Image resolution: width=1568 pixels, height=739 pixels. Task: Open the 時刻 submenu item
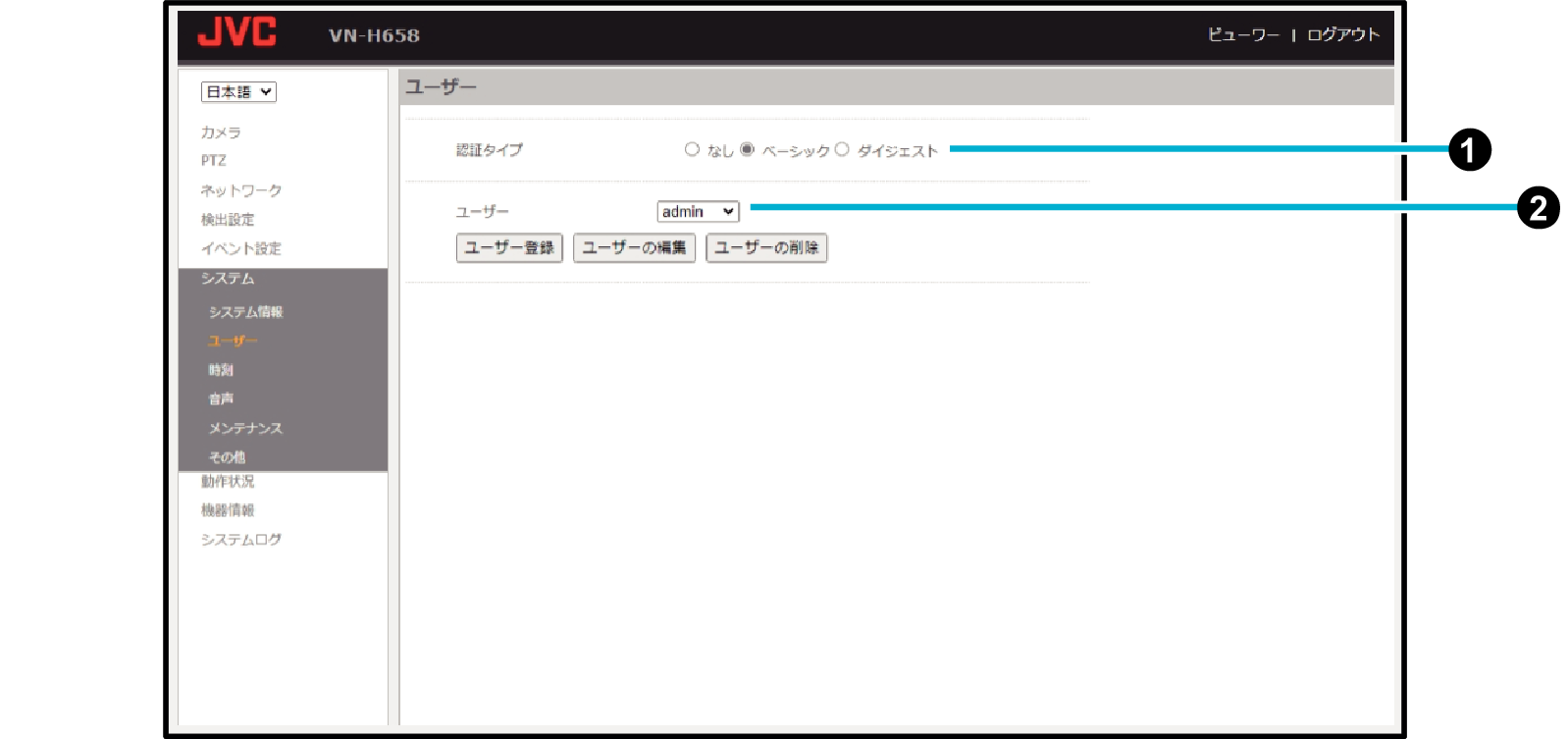[221, 370]
